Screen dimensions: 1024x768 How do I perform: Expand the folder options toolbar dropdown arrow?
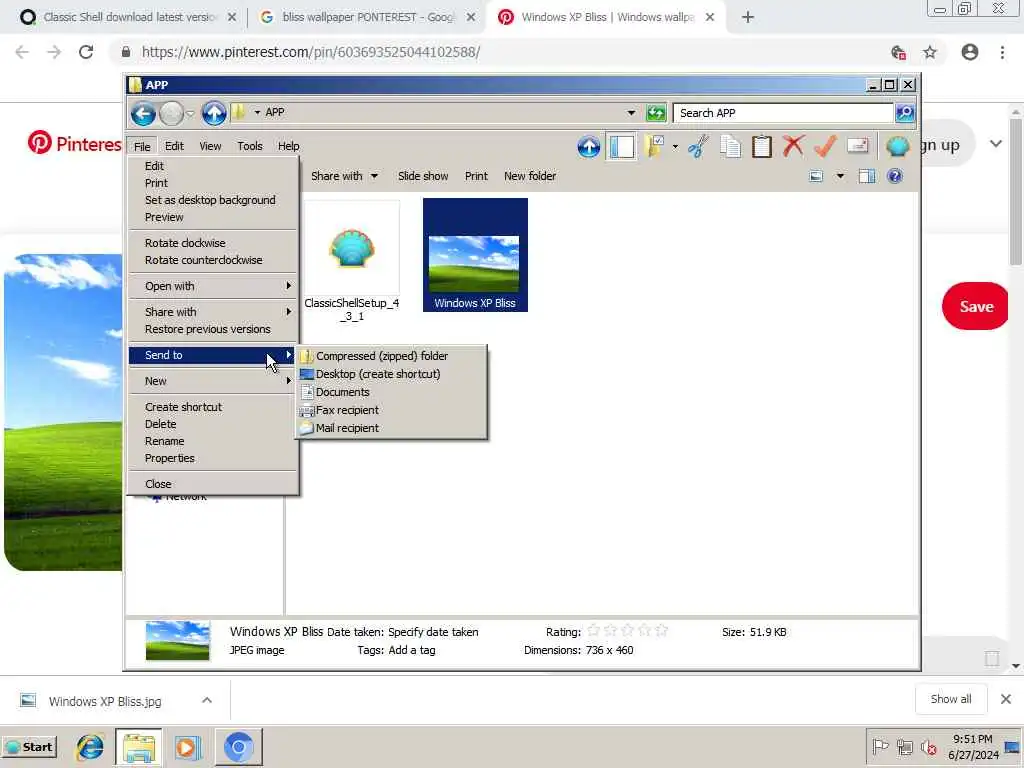tap(675, 146)
